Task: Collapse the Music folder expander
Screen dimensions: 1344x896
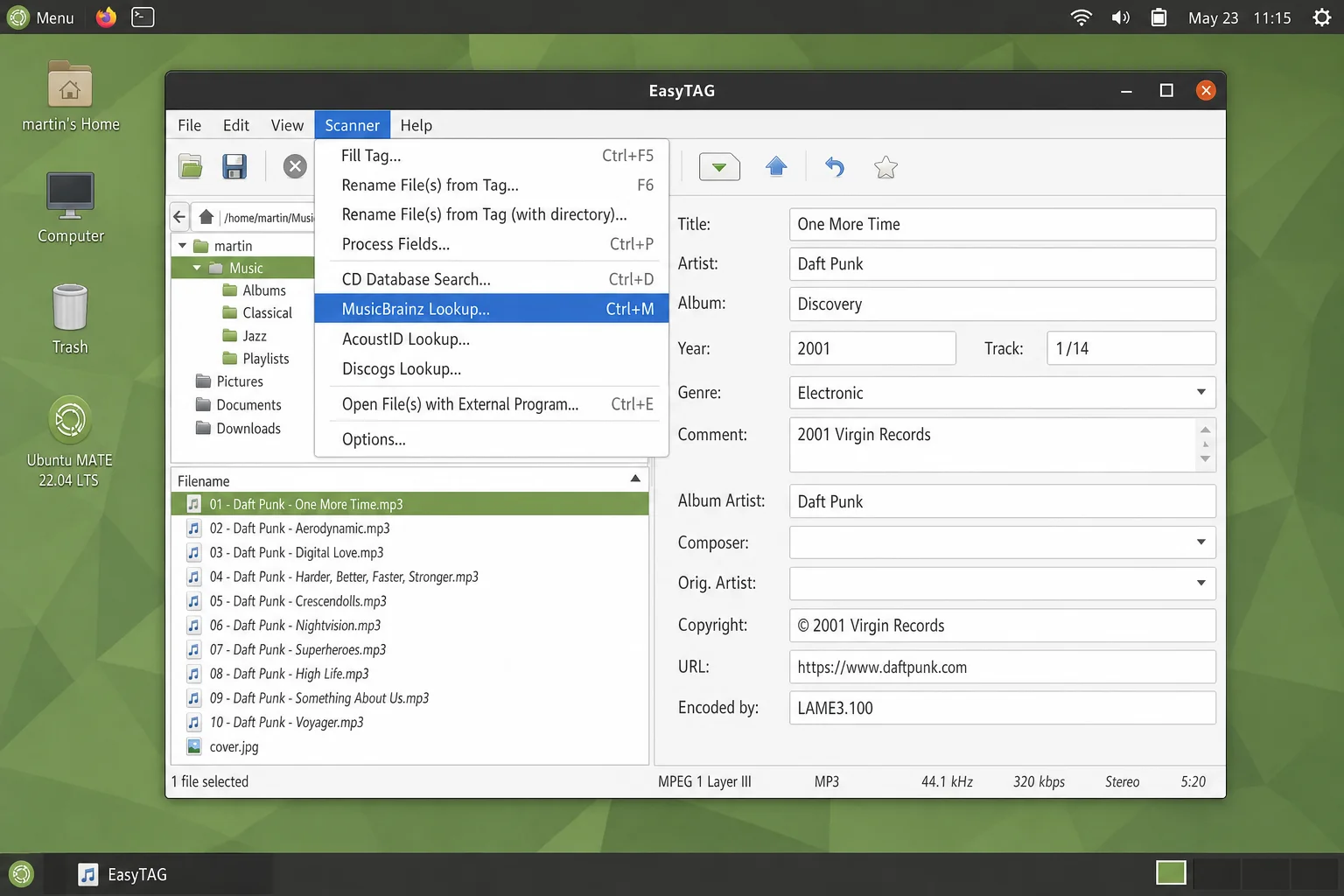Action: click(197, 268)
